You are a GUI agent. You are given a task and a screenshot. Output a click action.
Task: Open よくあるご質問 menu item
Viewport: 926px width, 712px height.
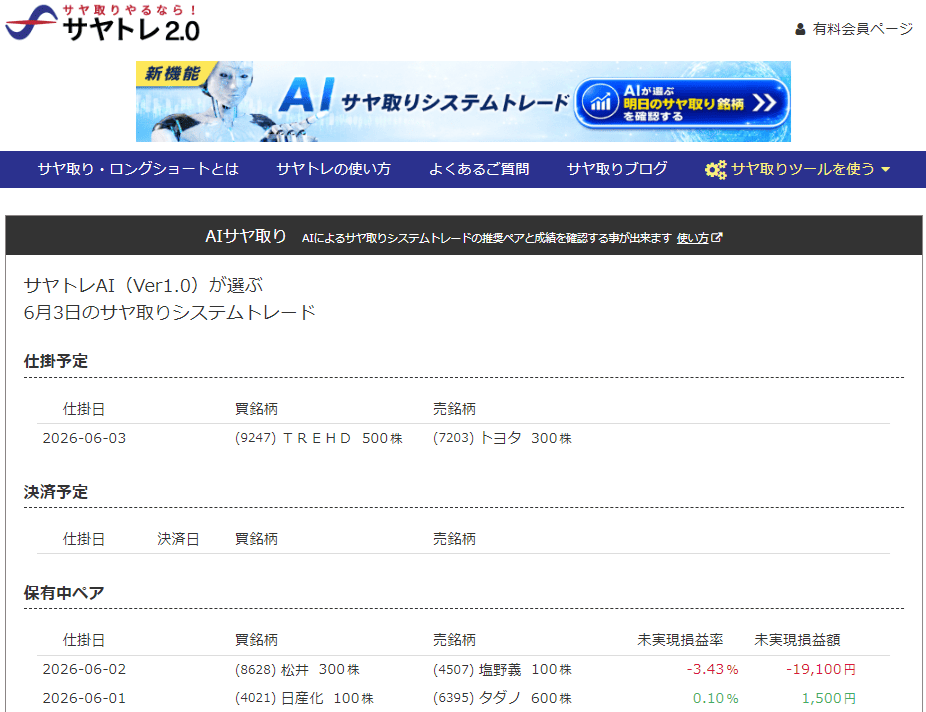click(479, 169)
